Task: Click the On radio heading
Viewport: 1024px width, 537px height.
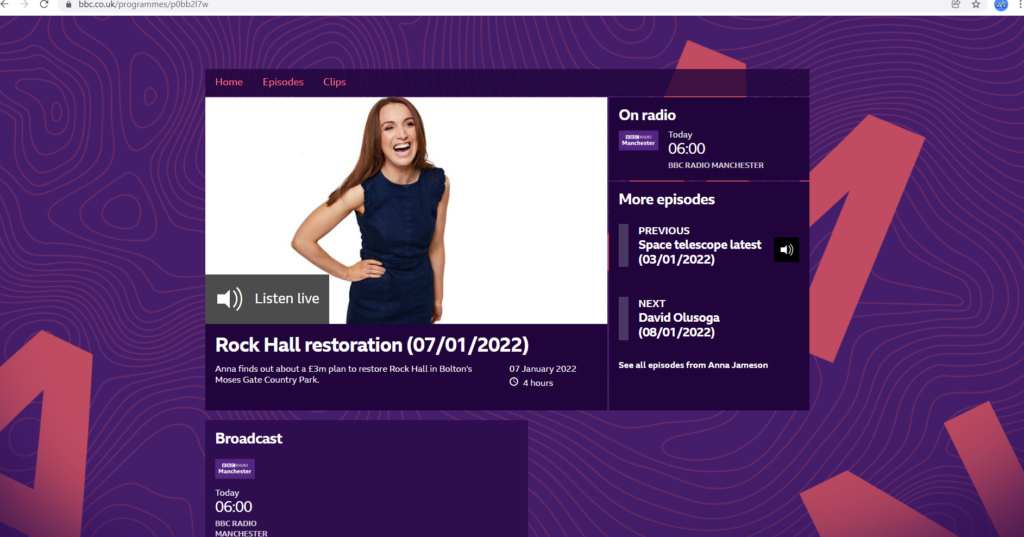Action: [647, 115]
